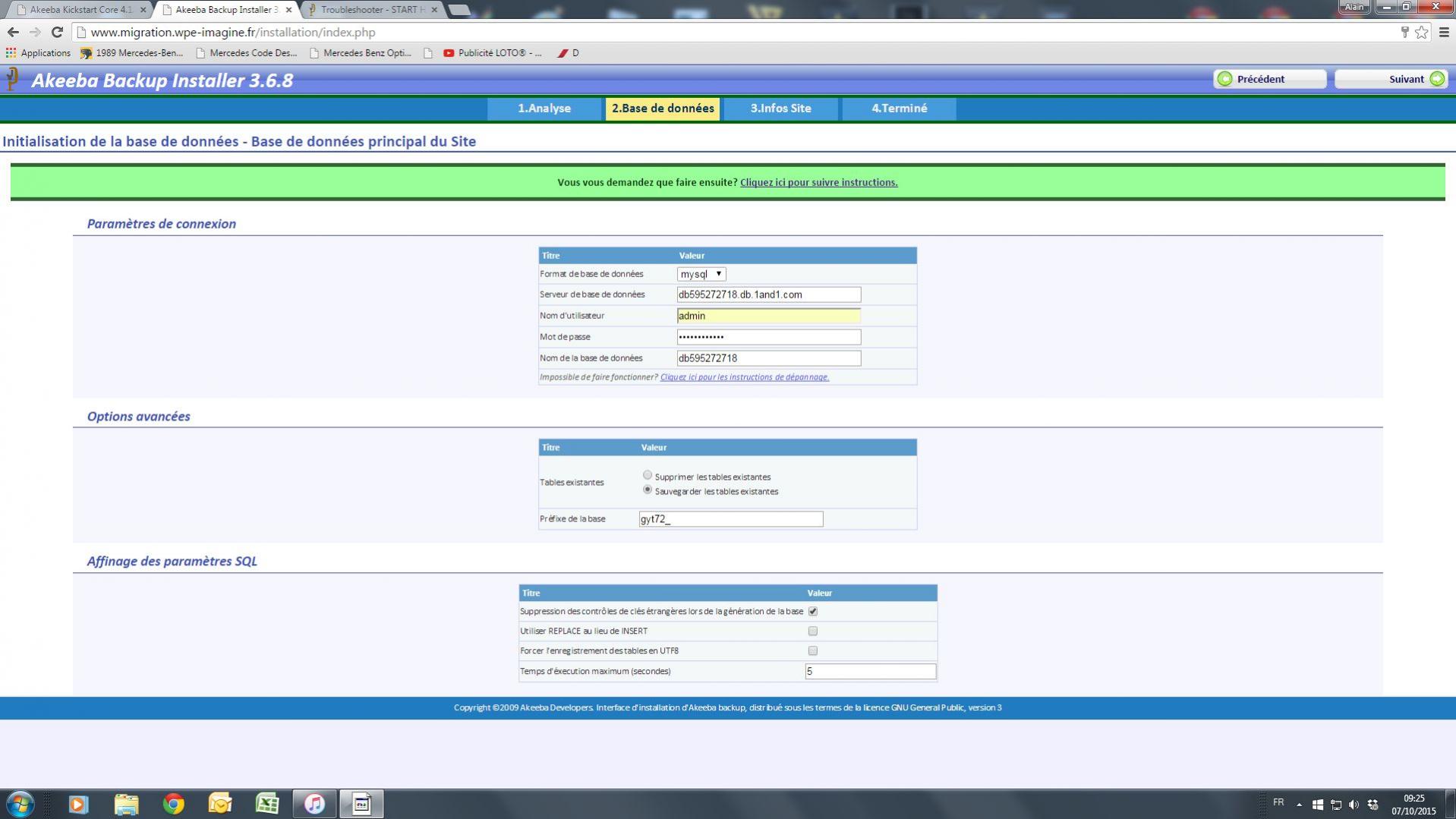This screenshot has width=1456, height=819.
Task: Launch Windows Media Player from the taskbar
Action: pos(78,804)
